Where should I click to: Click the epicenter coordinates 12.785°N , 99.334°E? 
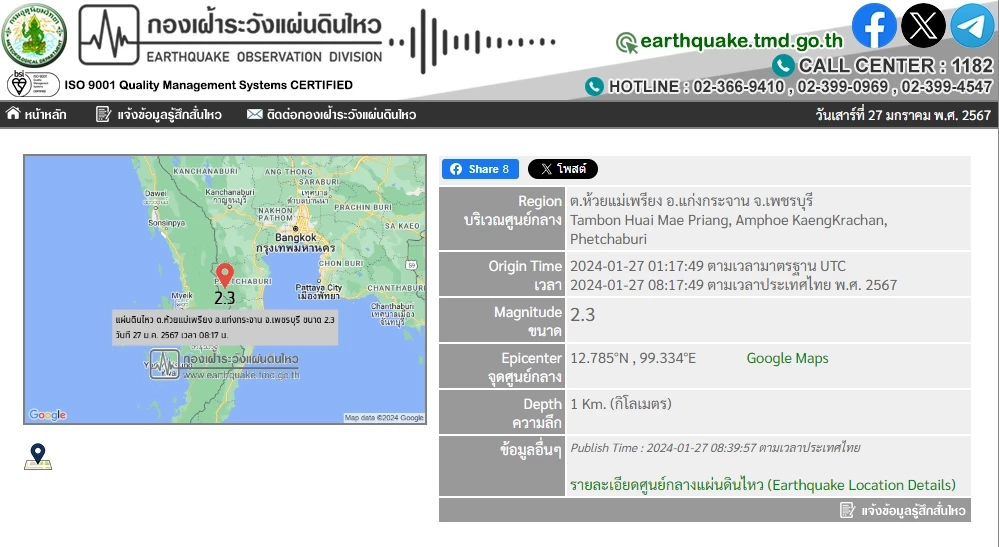click(633, 358)
